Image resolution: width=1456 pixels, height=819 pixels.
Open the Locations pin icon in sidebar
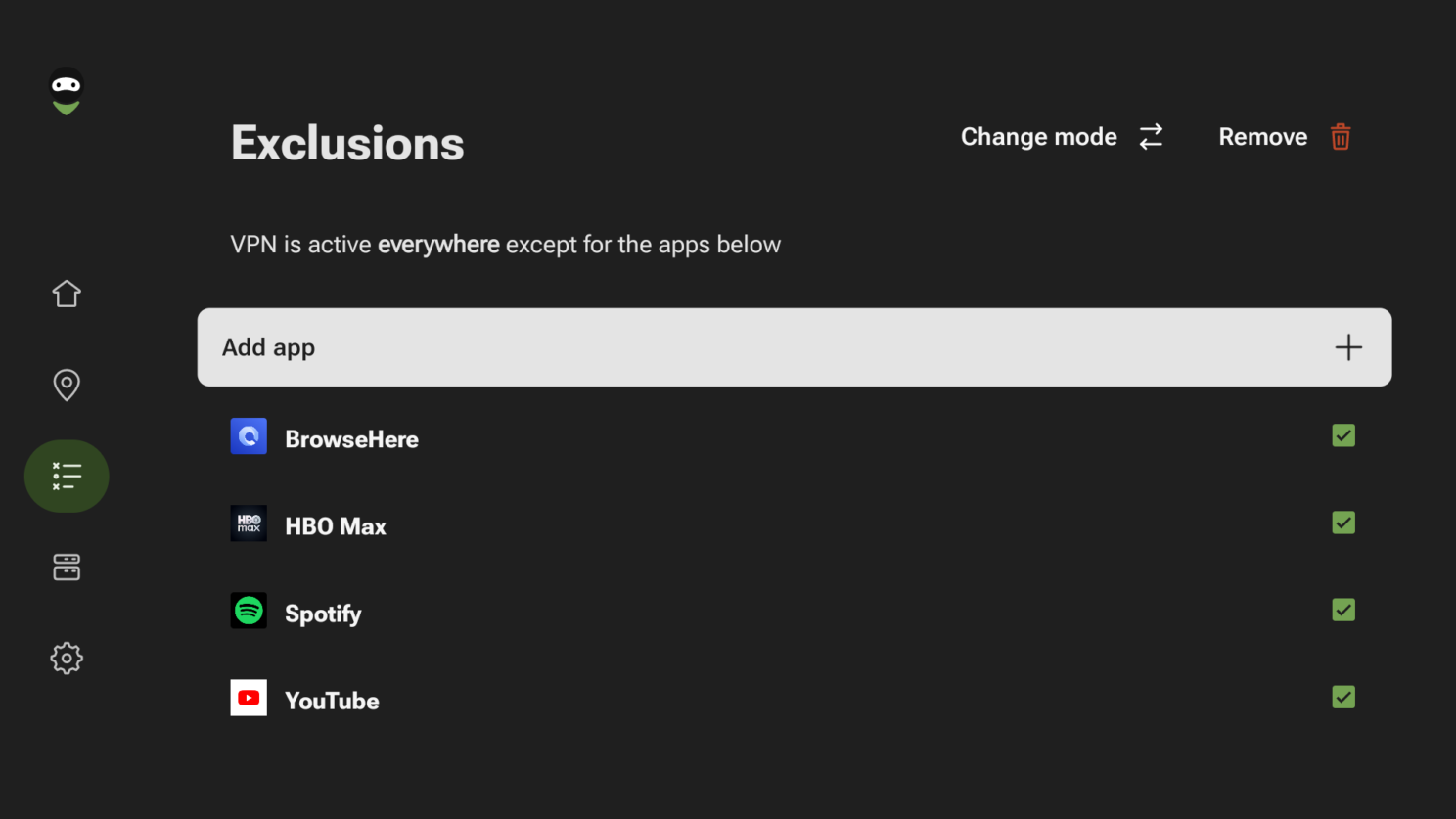67,385
